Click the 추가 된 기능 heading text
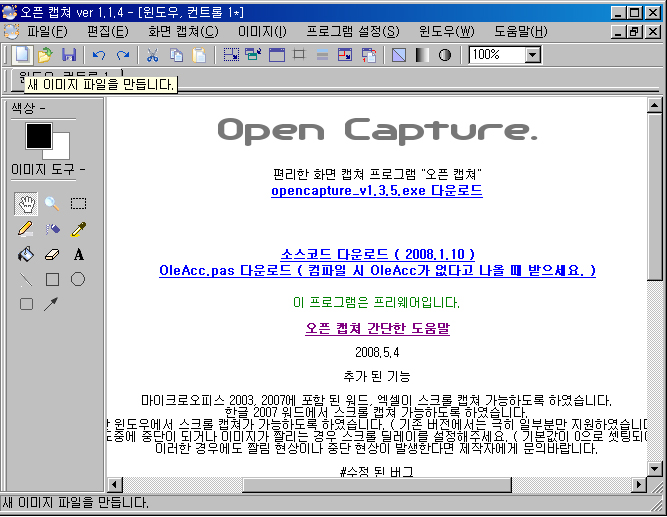The height and width of the screenshot is (517, 667). (377, 376)
